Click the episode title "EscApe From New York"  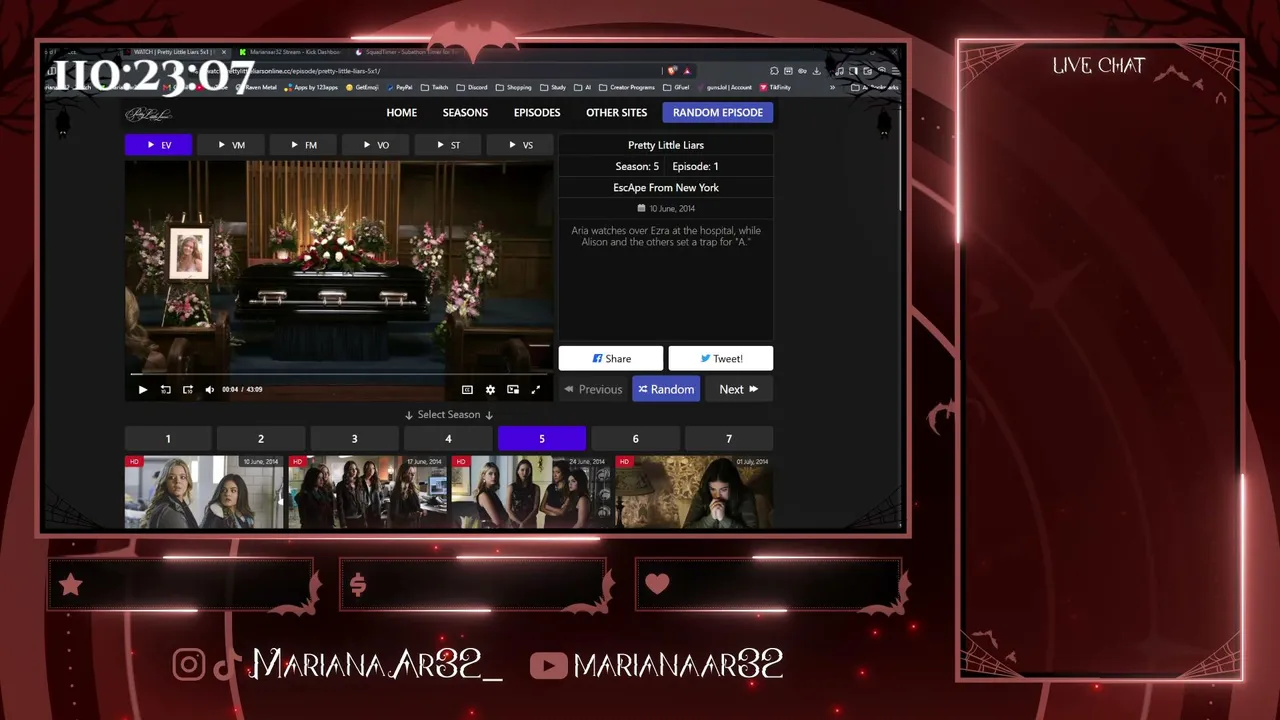pos(666,188)
